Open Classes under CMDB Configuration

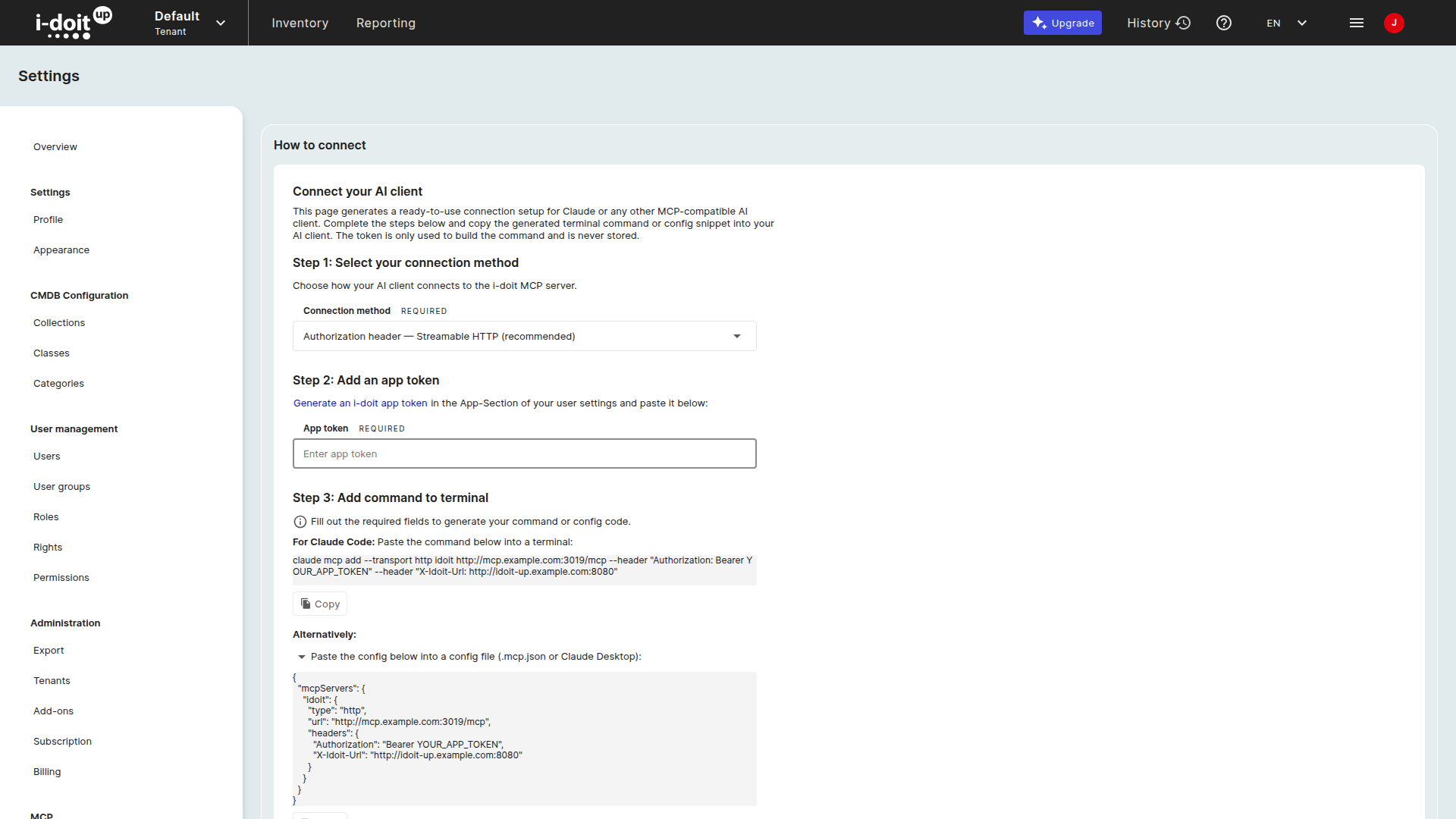52,353
